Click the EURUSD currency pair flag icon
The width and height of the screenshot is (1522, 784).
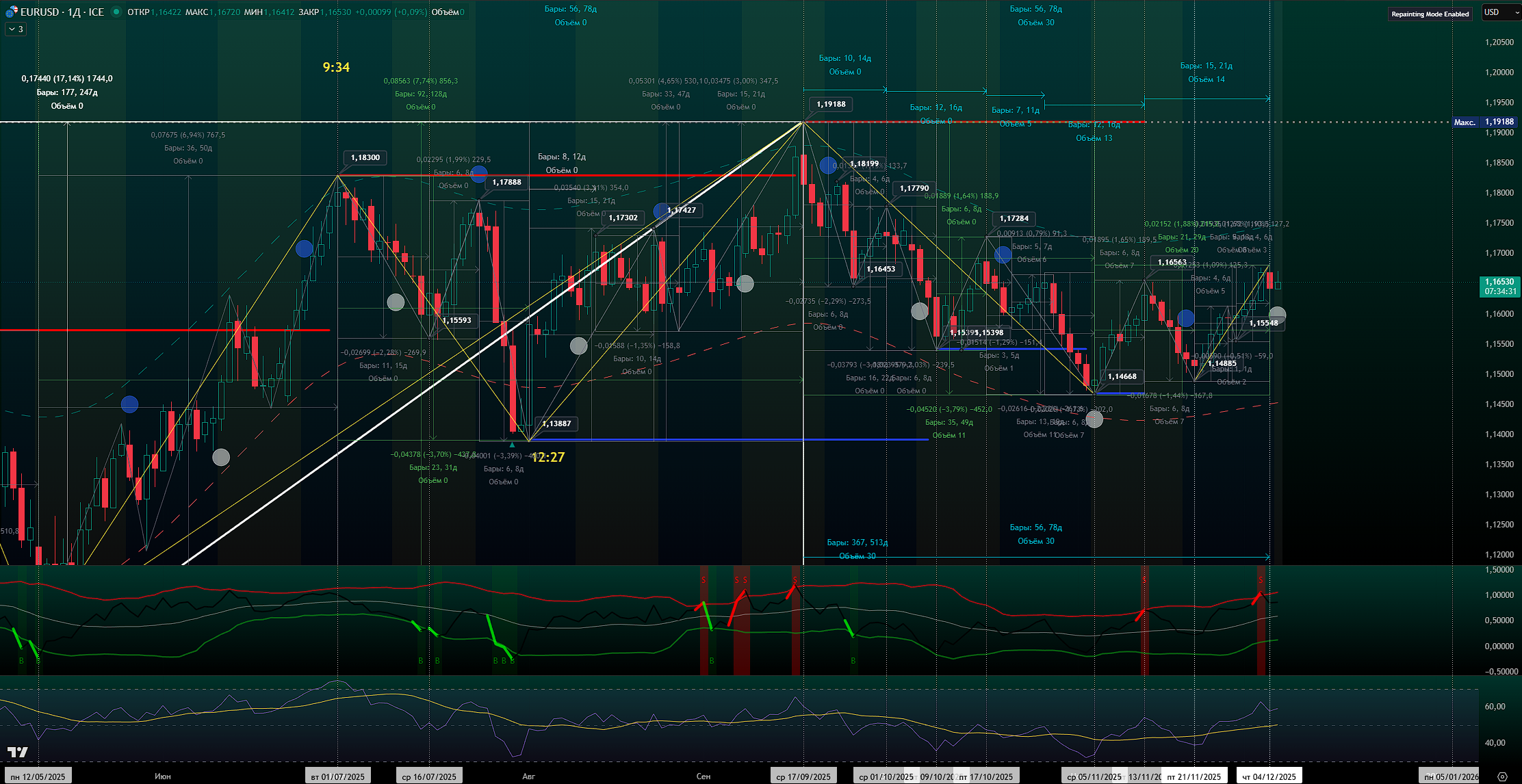click(11, 12)
